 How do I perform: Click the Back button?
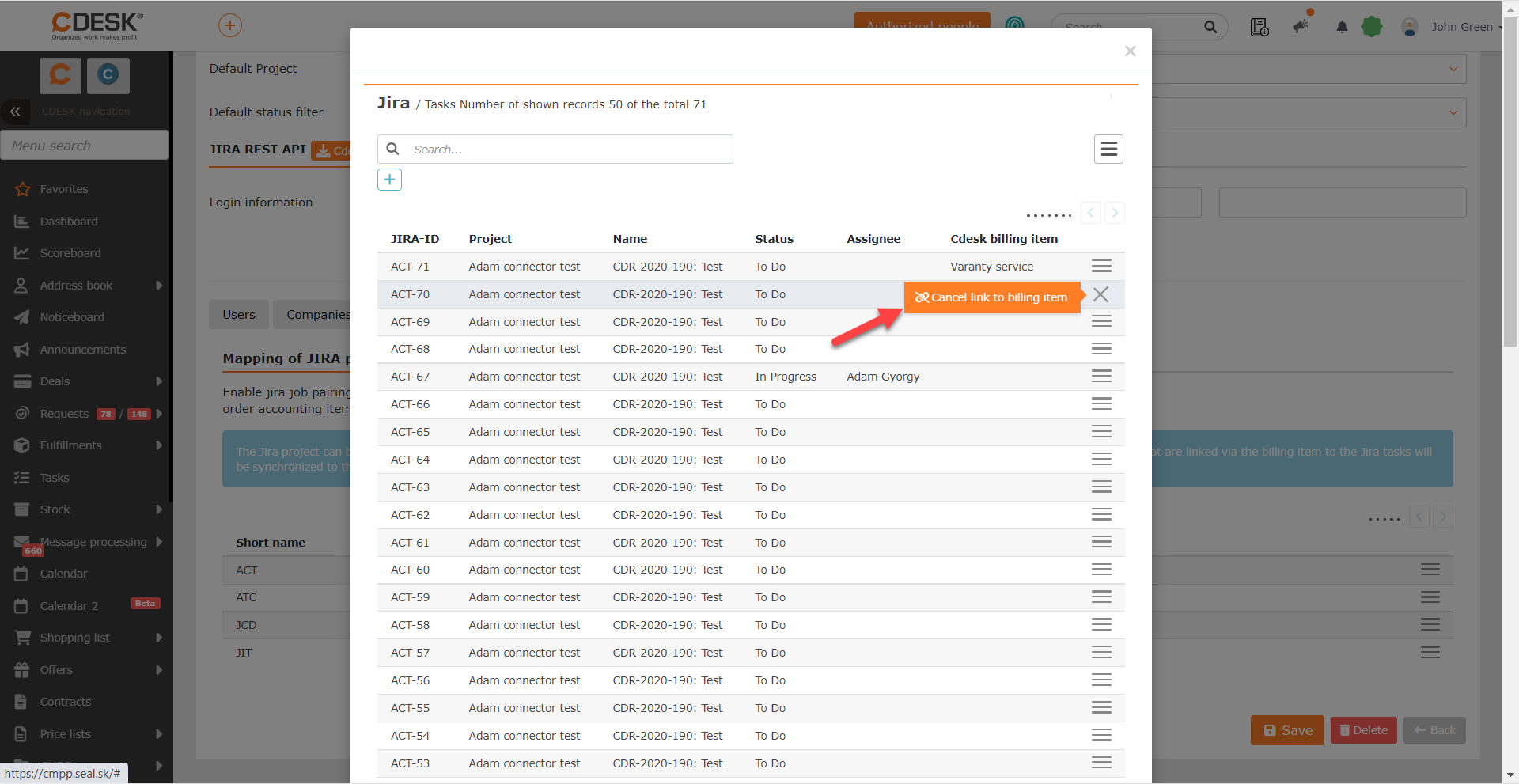point(1434,730)
